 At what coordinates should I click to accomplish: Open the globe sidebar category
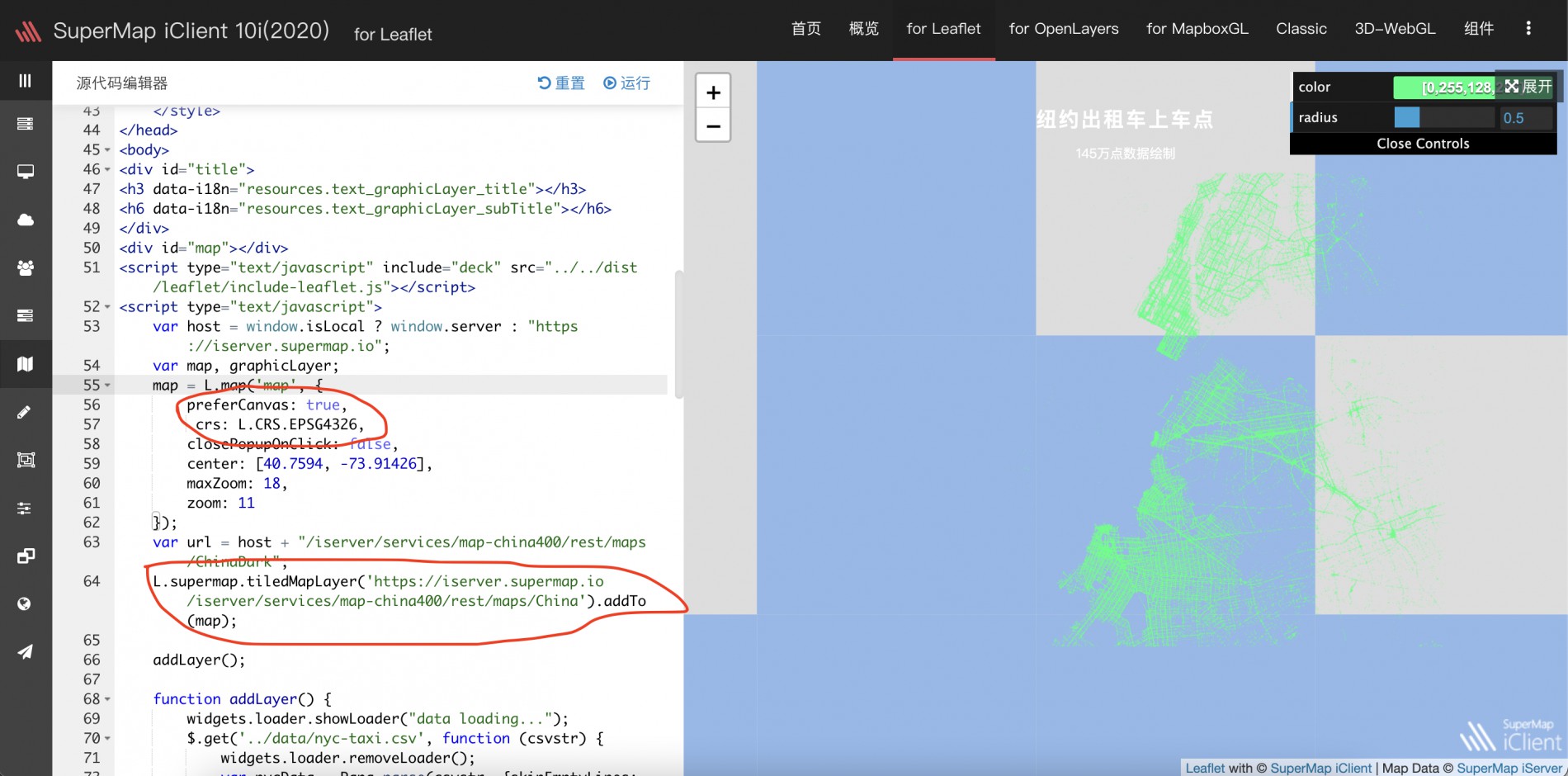[26, 604]
